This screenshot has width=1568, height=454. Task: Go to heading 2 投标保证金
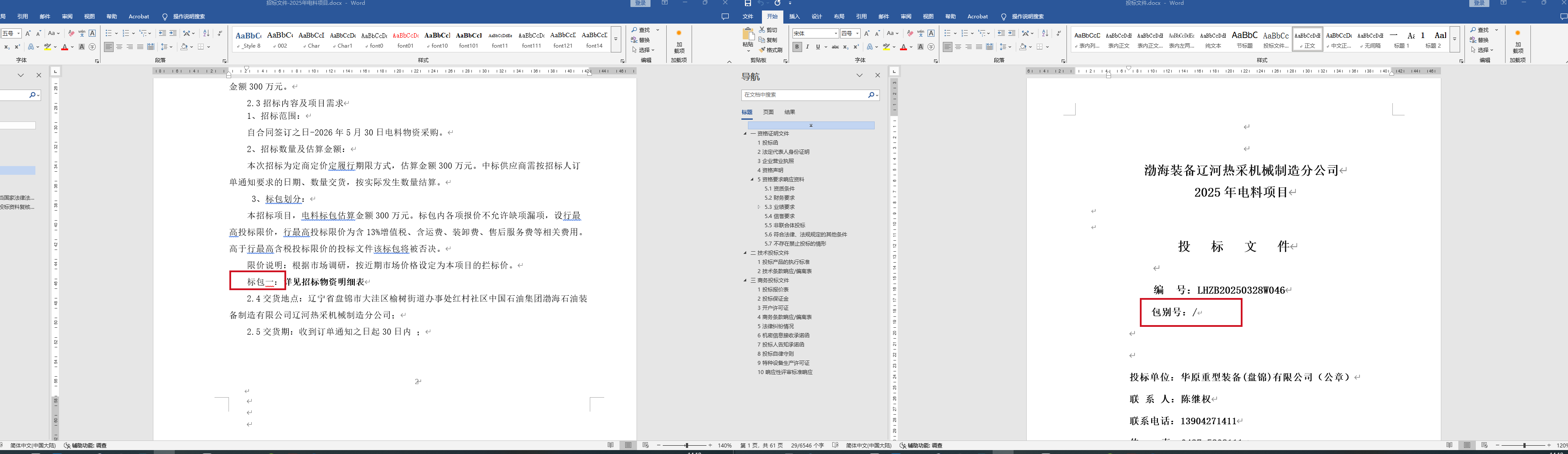[773, 299]
